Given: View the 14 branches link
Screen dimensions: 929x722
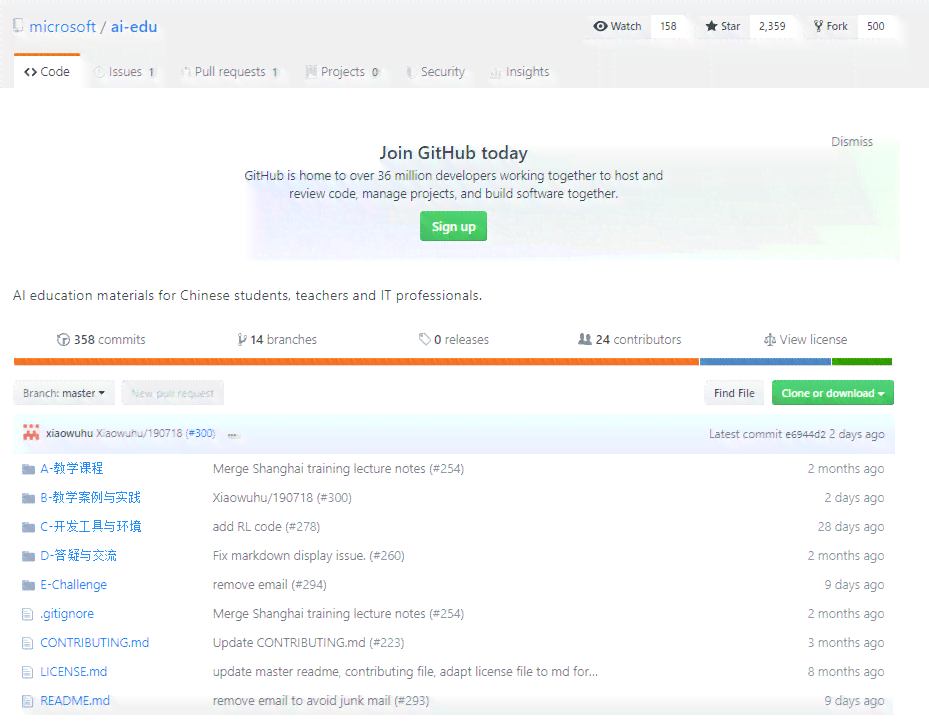Looking at the screenshot, I should (277, 339).
